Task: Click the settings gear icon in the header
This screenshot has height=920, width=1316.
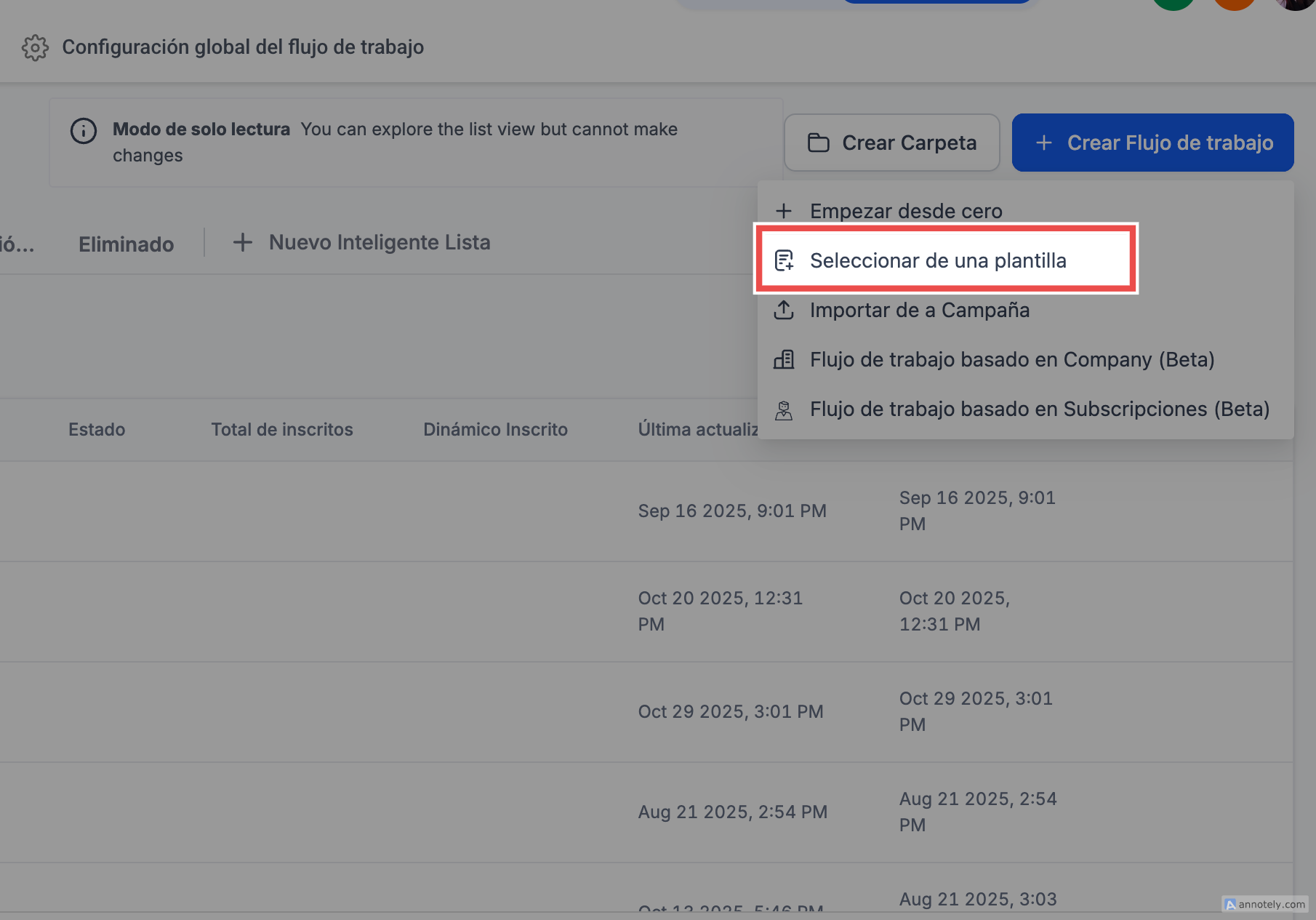Action: [x=35, y=48]
